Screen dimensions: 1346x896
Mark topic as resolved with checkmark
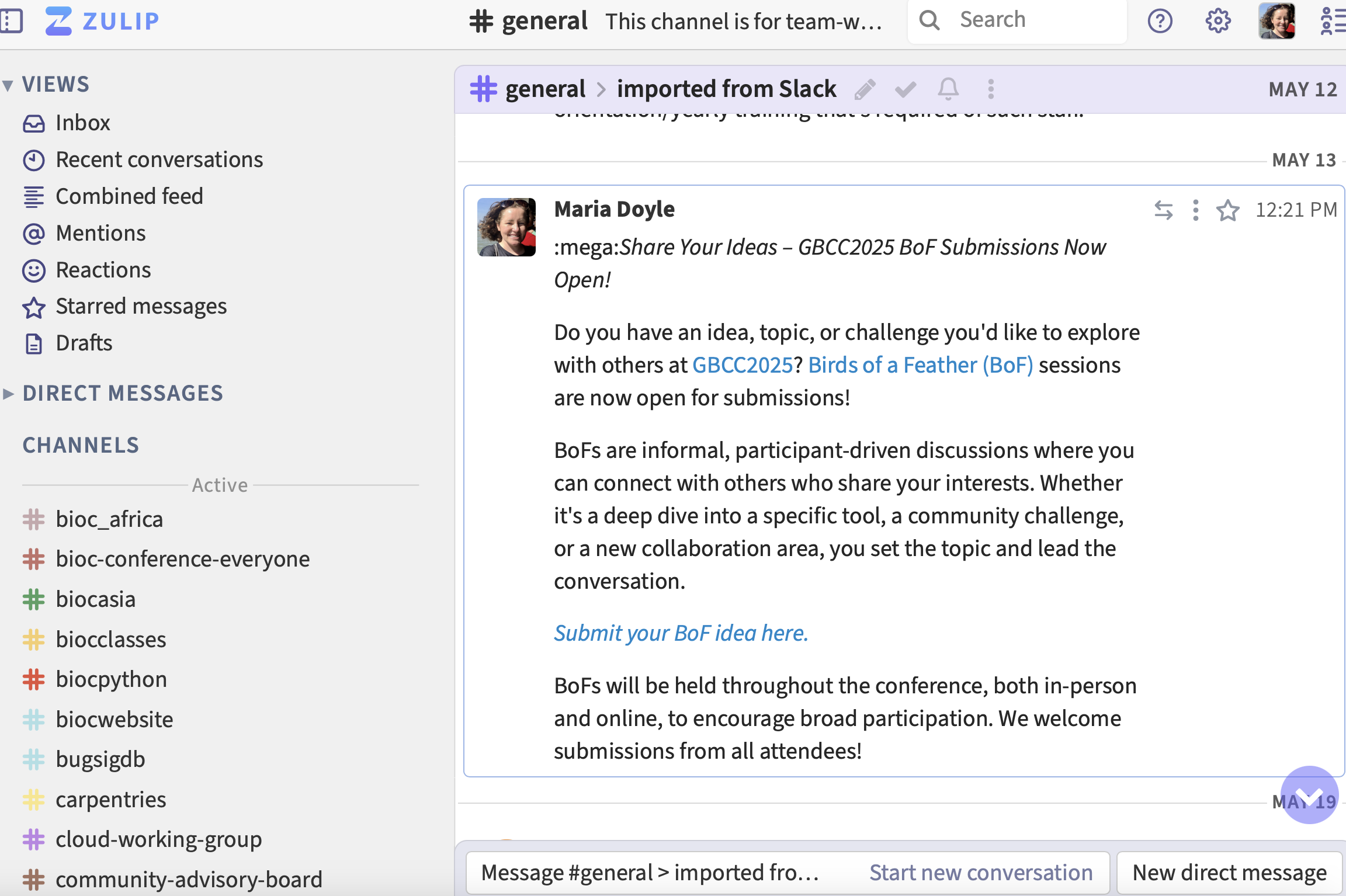click(x=906, y=89)
